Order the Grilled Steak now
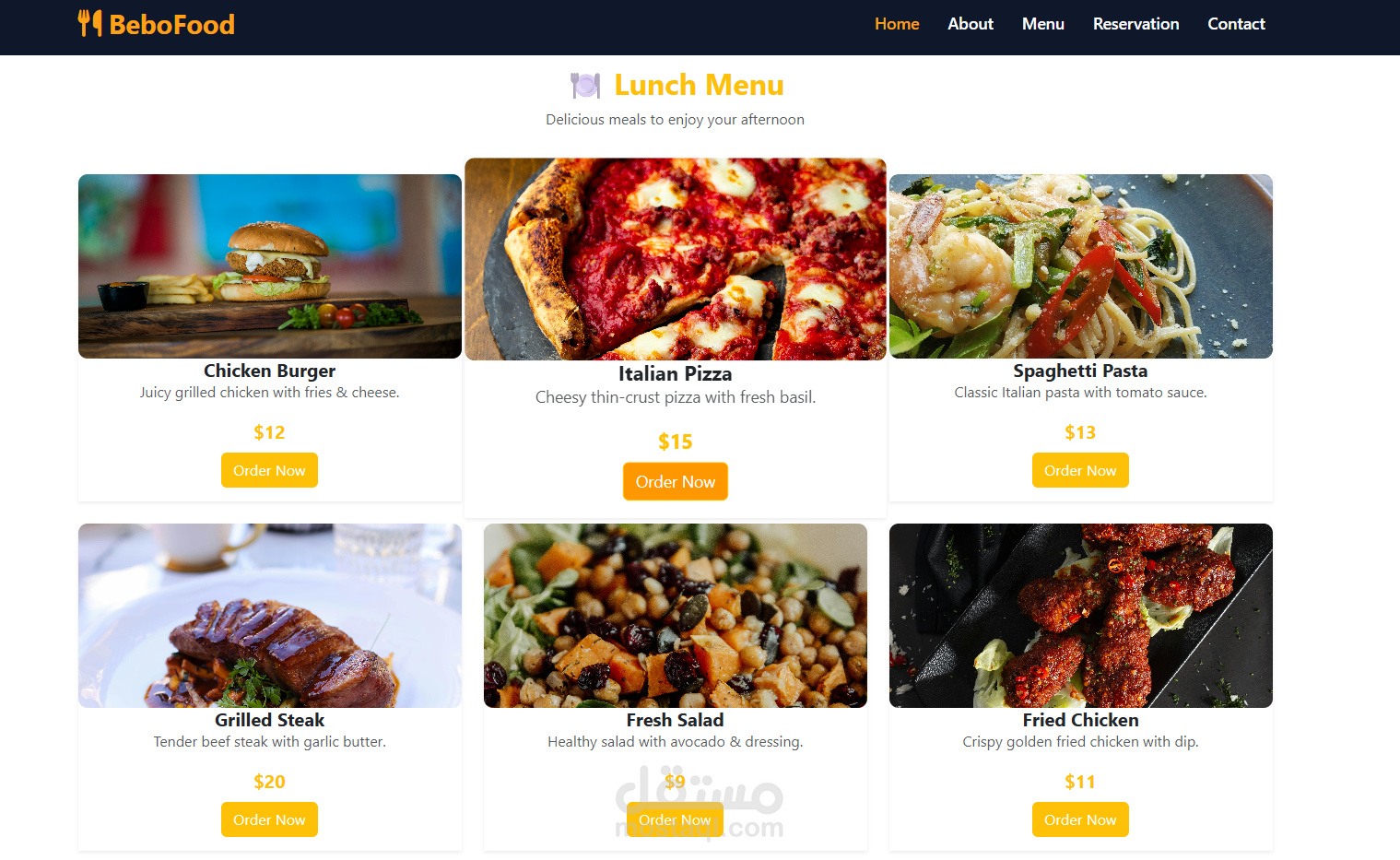 pos(269,819)
